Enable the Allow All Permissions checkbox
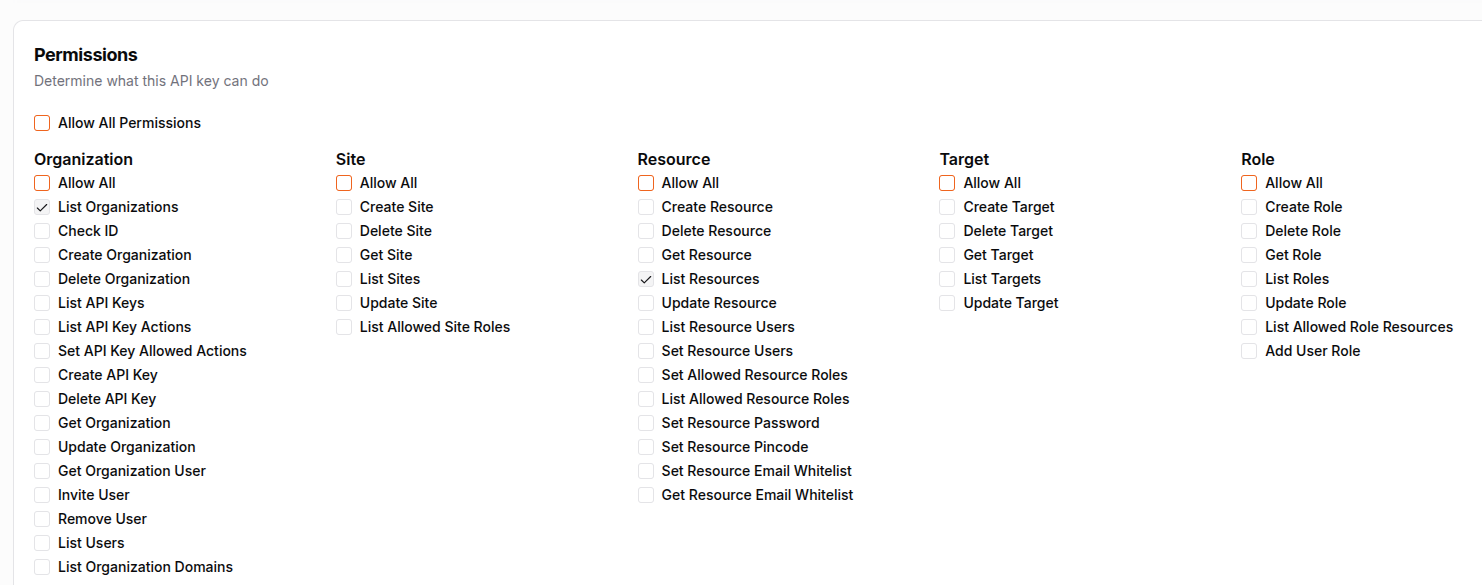This screenshot has width=1482, height=585. click(42, 123)
